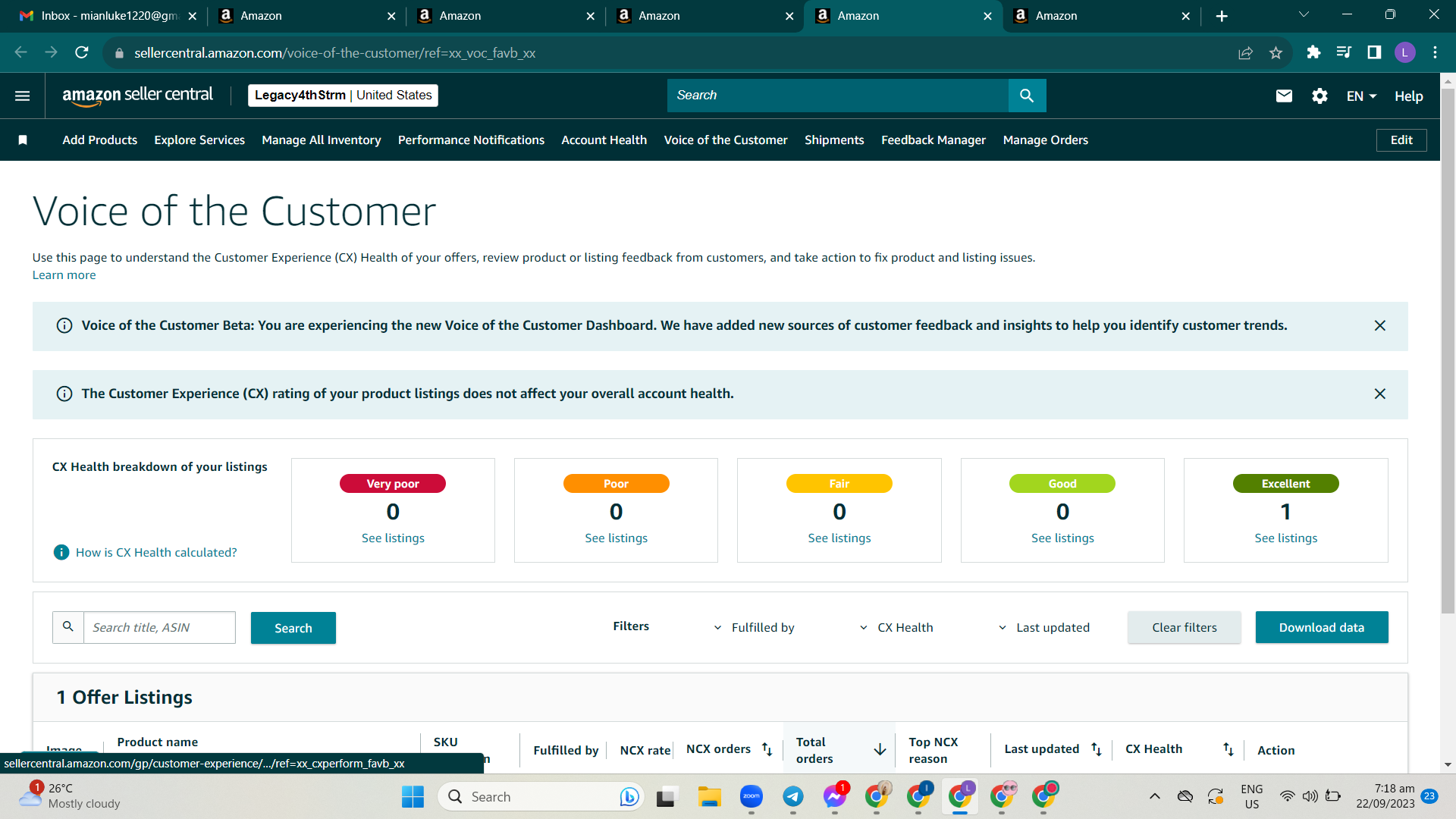This screenshot has height=819, width=1456.
Task: Bookmark this page with the star icon
Action: click(1276, 52)
